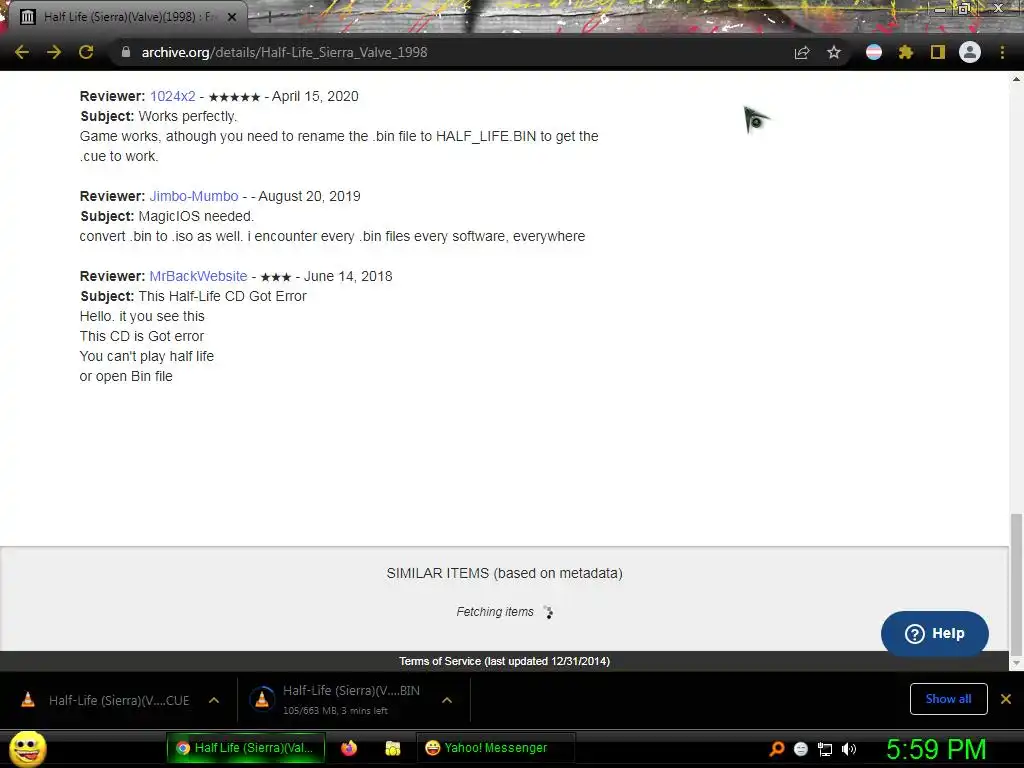Open striped flag extension icon

click(x=874, y=52)
